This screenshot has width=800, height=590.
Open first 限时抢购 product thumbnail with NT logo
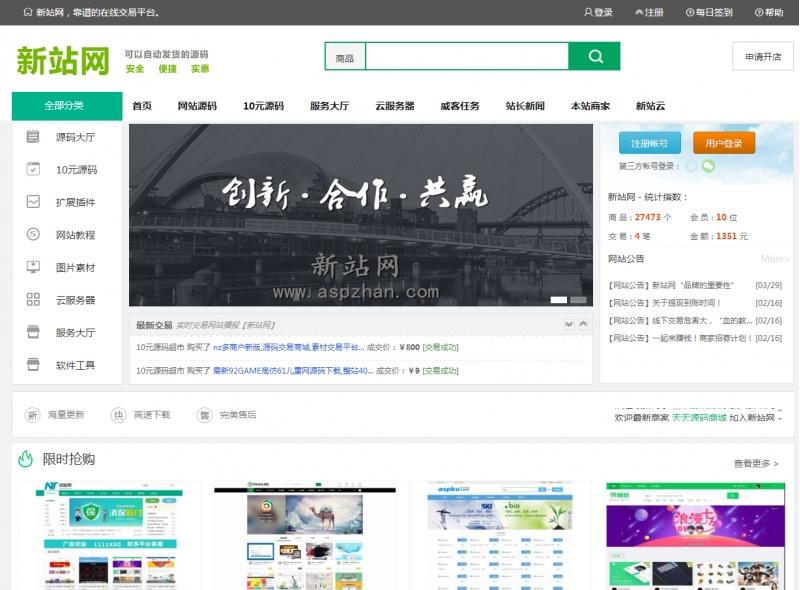tap(110, 535)
